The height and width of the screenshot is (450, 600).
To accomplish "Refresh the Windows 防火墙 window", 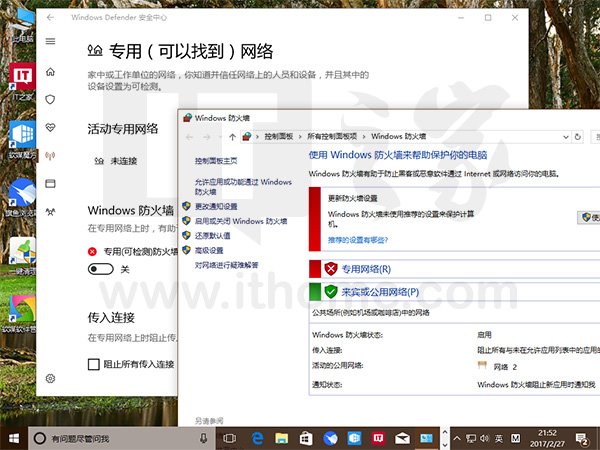I will pos(578,137).
